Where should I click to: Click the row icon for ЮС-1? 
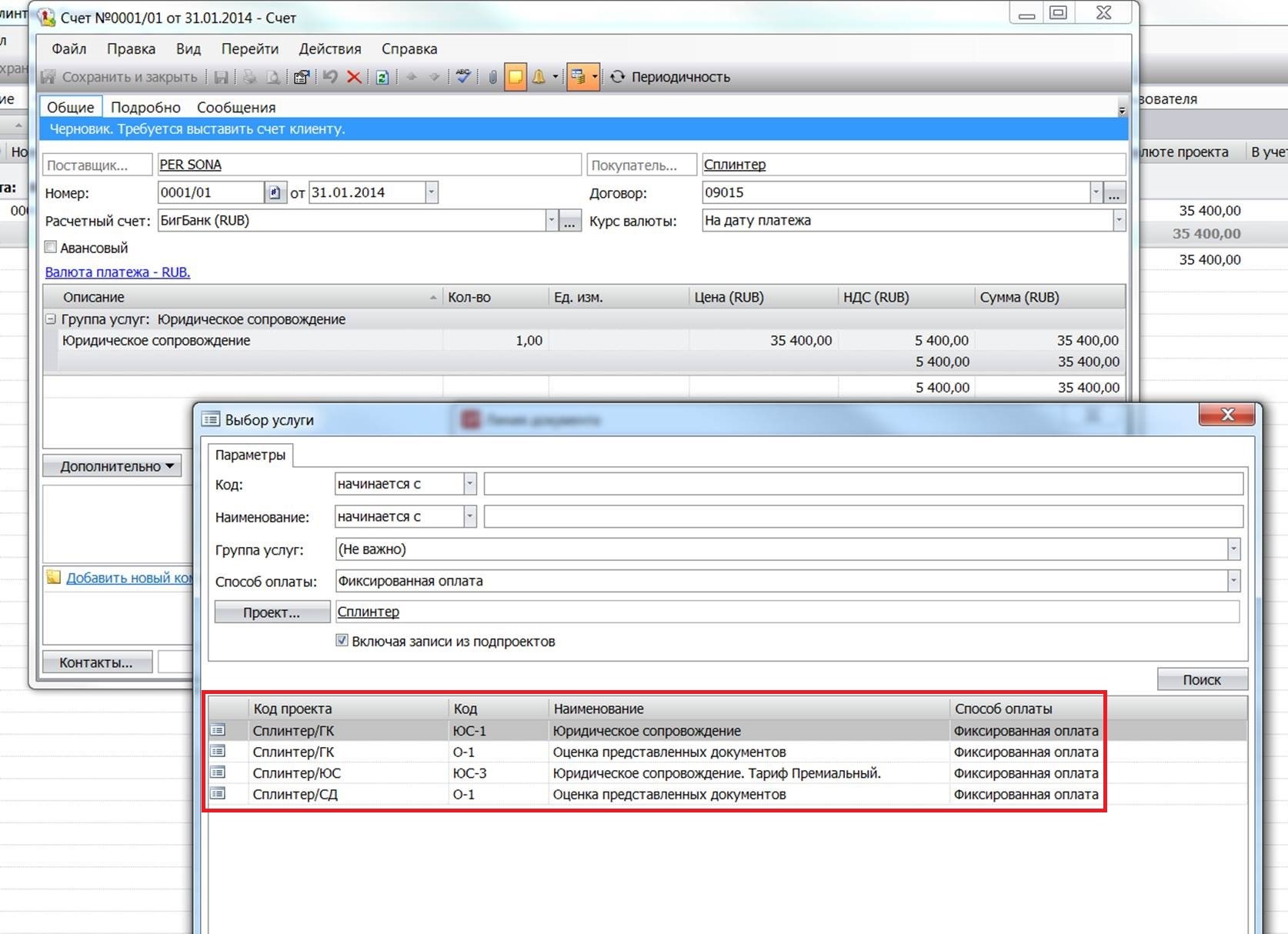pos(219,730)
